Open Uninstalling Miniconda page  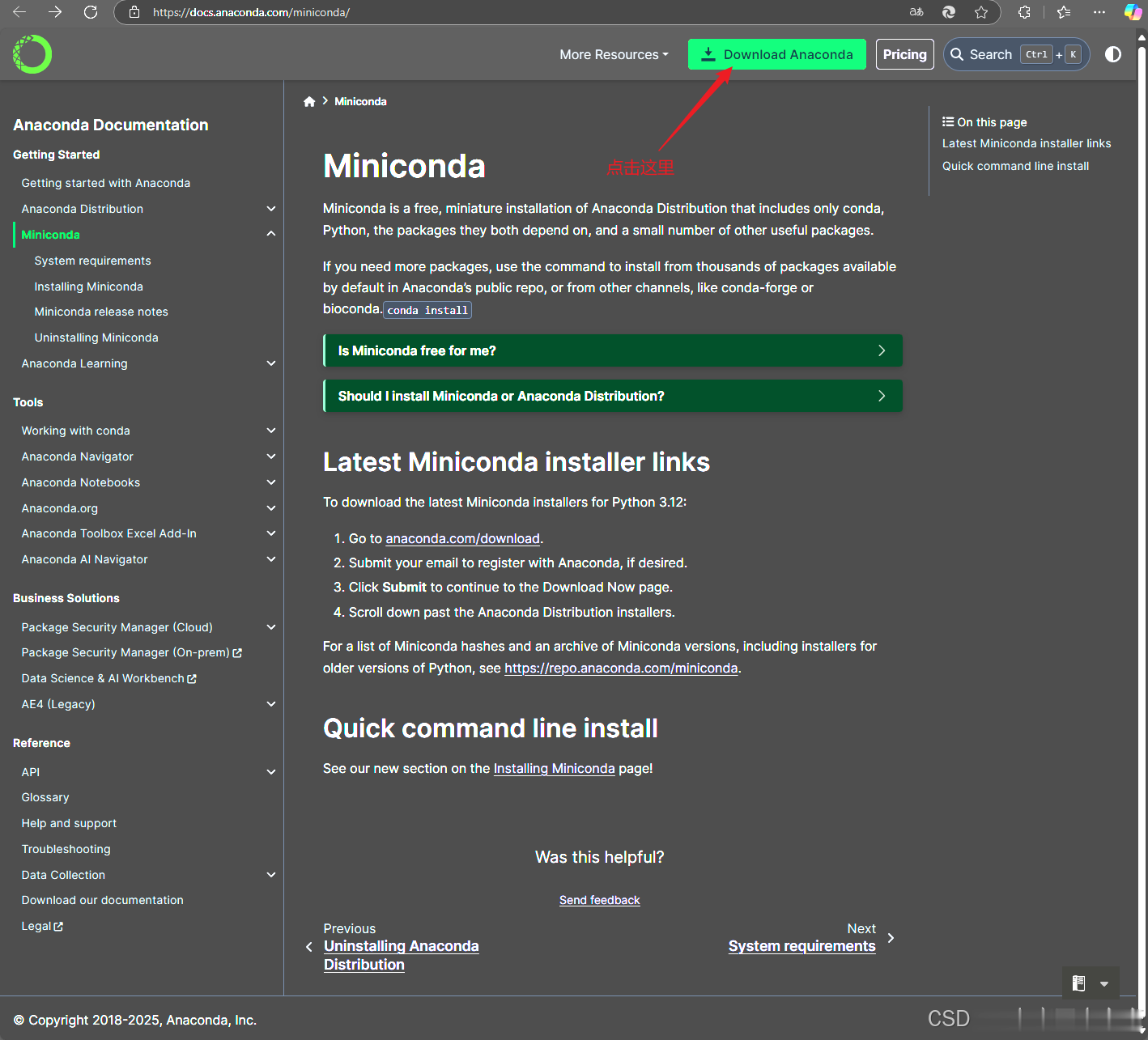(x=96, y=337)
